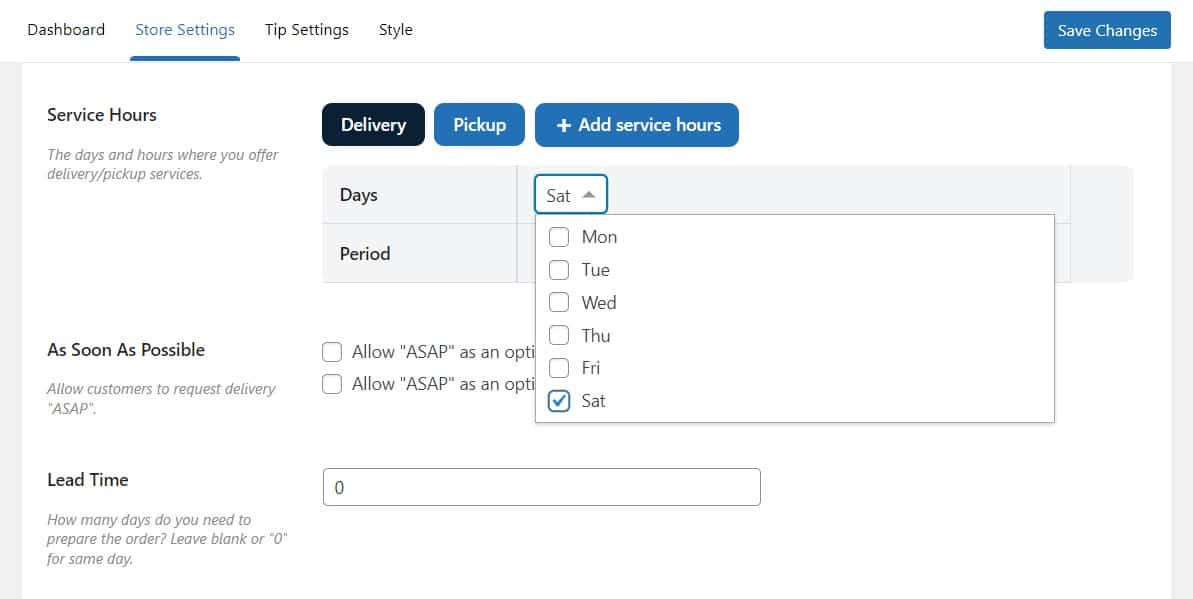The height and width of the screenshot is (599, 1193).
Task: Check the Mon day option
Action: tap(559, 237)
